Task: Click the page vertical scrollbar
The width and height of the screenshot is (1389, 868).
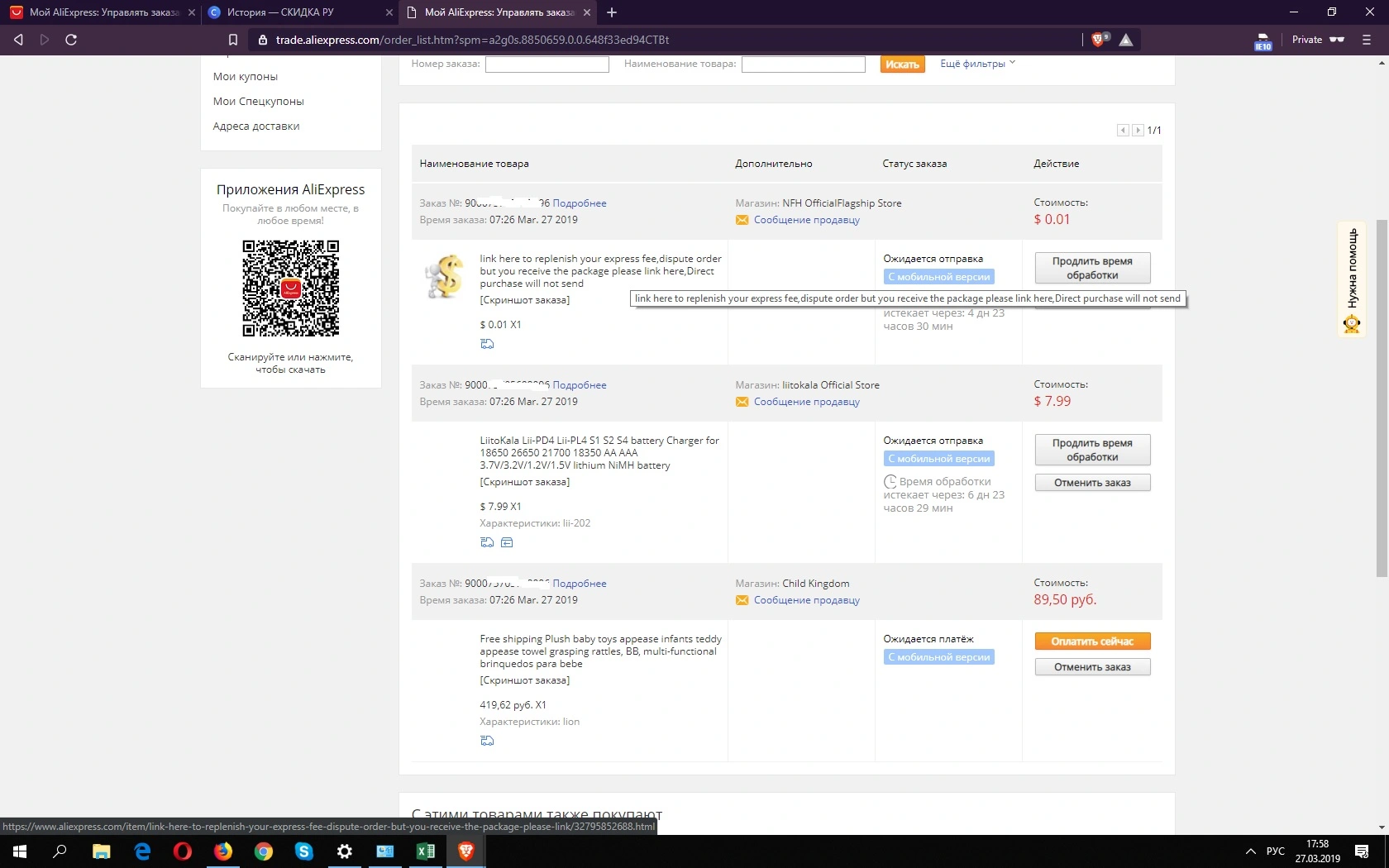Action: click(1382, 398)
